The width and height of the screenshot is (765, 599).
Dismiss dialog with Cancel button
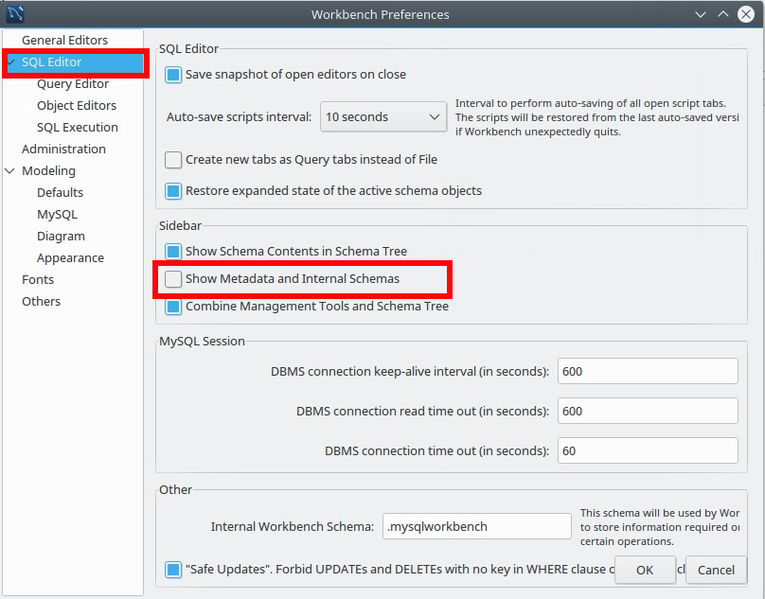[716, 570]
